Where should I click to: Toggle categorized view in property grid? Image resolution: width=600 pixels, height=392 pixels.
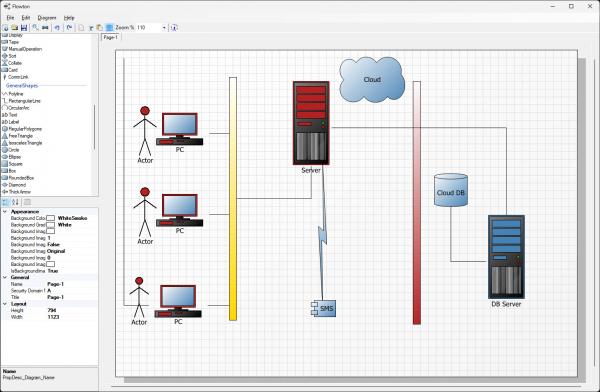(x=6, y=202)
